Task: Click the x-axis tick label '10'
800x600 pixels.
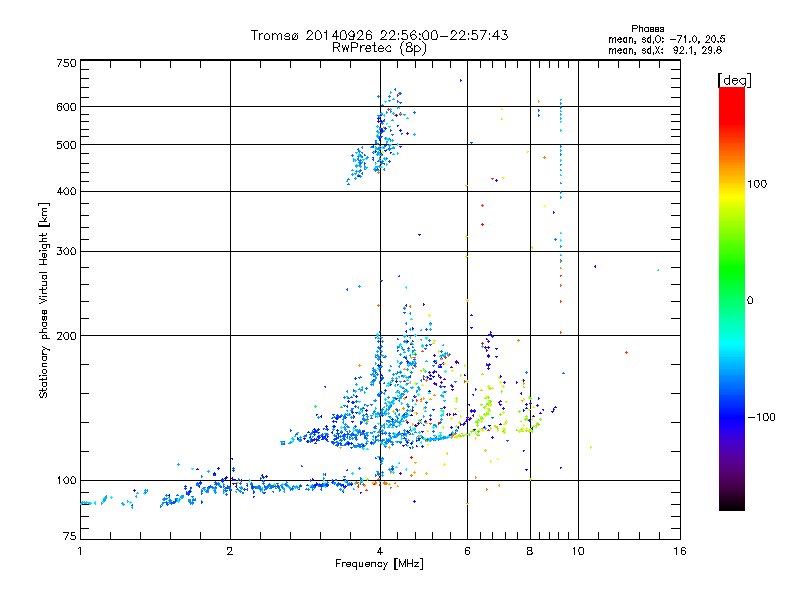Action: [578, 551]
